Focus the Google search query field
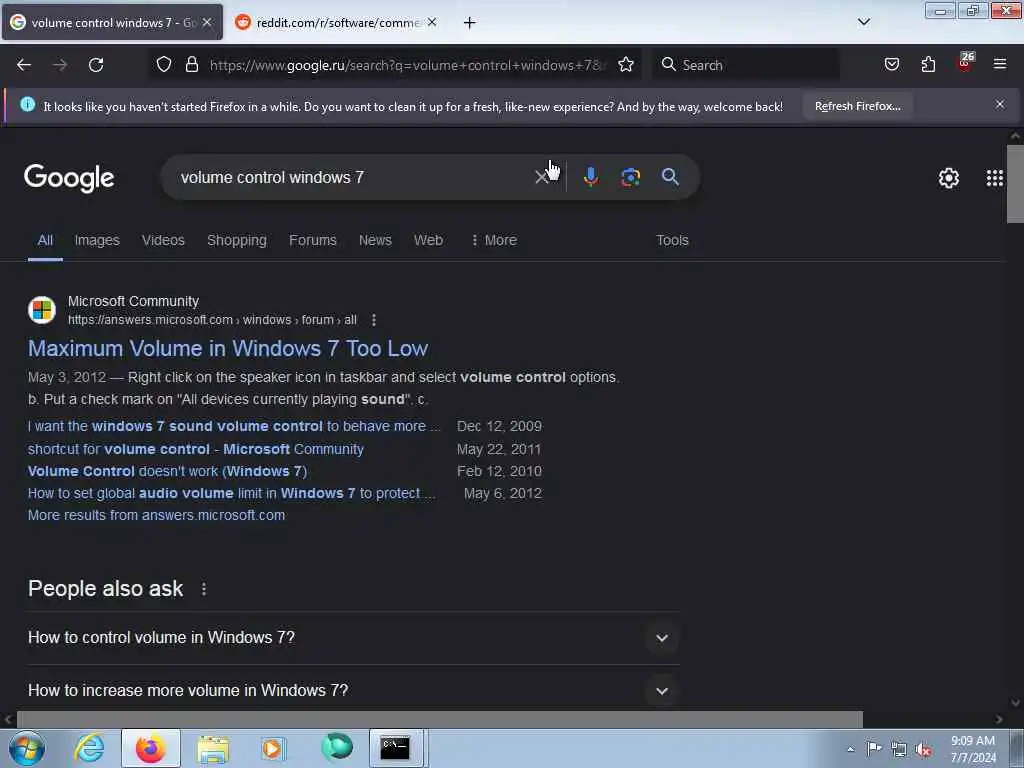The width and height of the screenshot is (1024, 768). 353,177
